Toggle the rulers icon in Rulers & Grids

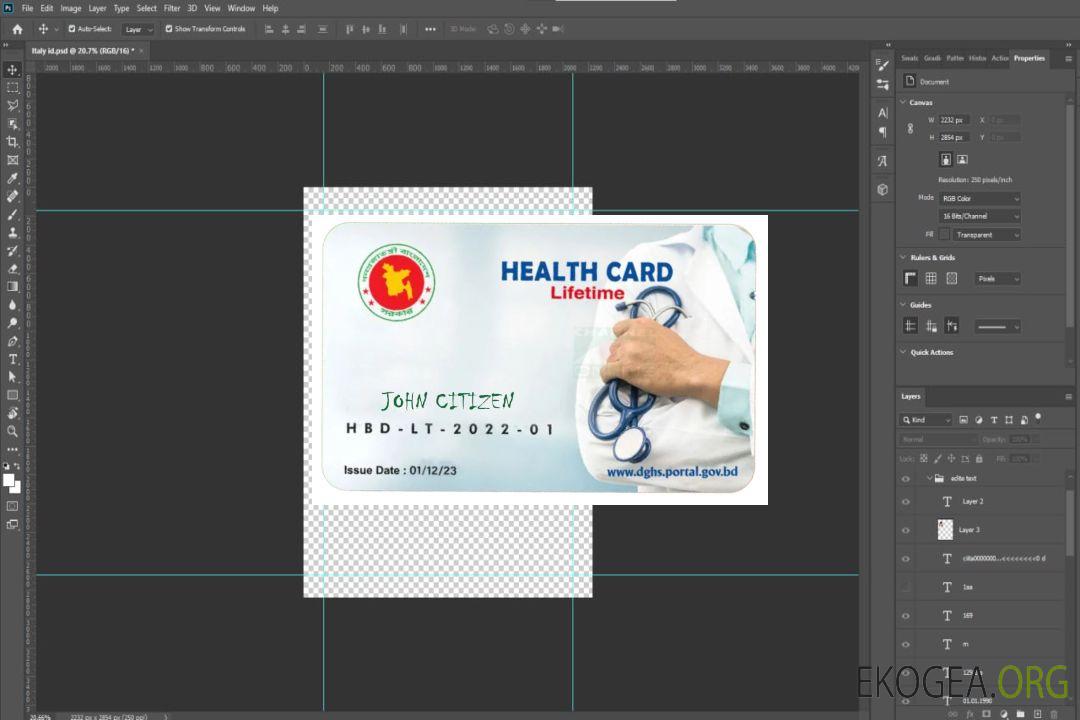point(911,278)
